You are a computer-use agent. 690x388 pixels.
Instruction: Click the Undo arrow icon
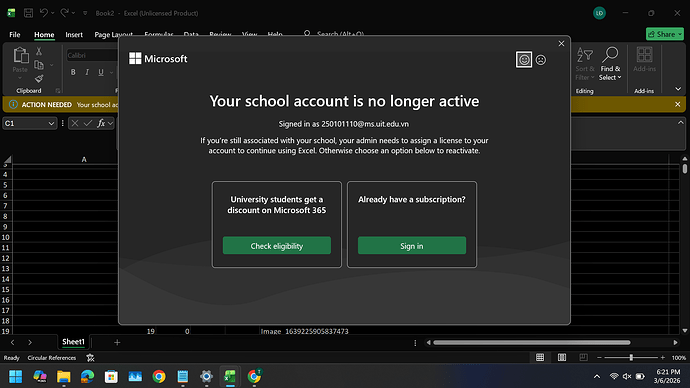(44, 13)
